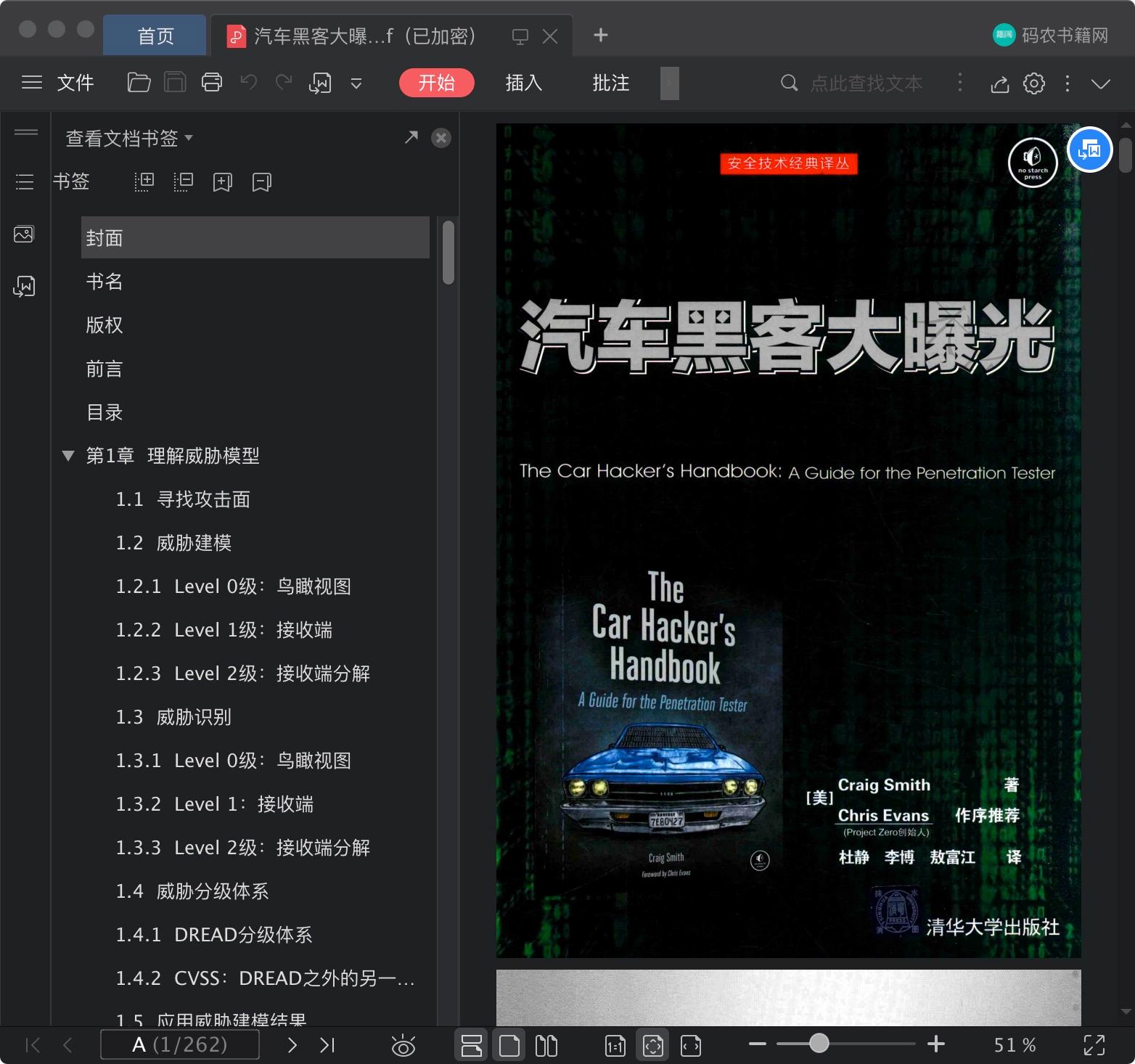Click the search text field 点此查找文本

[866, 83]
